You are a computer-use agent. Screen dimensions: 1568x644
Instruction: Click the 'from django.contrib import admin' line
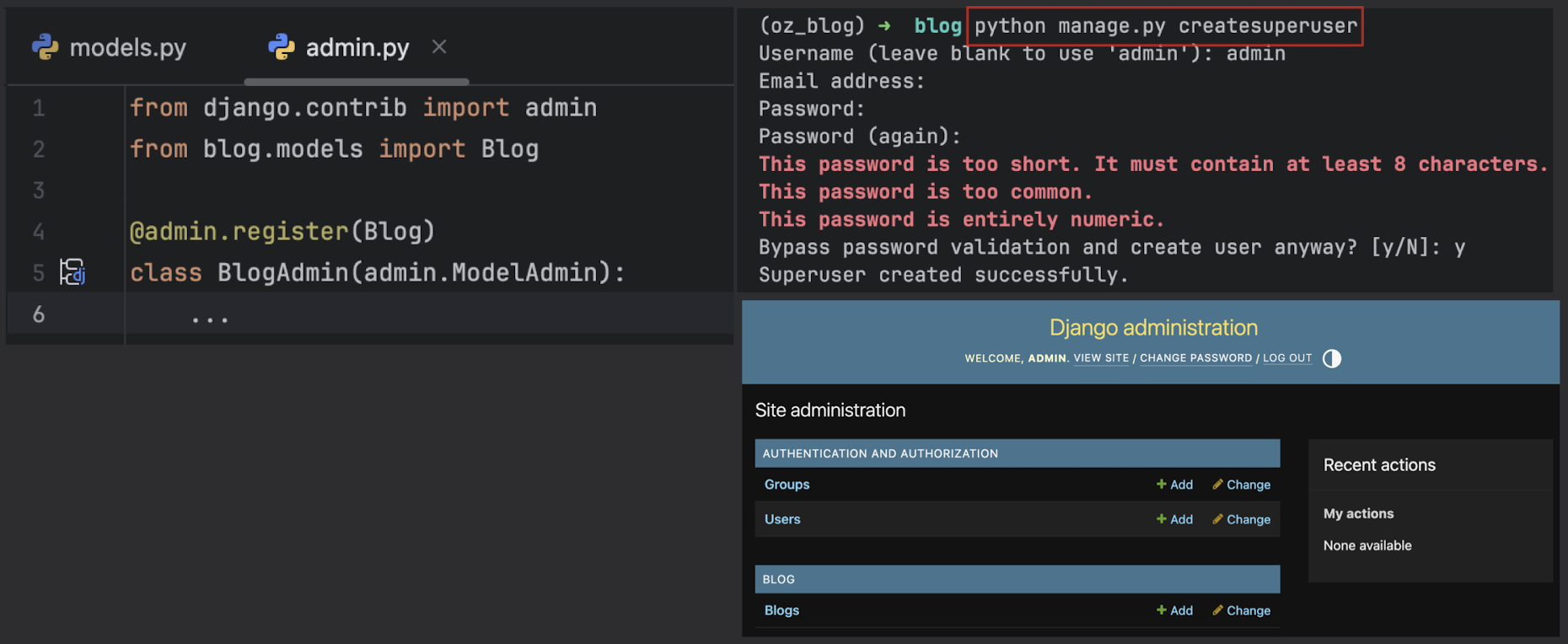point(363,108)
